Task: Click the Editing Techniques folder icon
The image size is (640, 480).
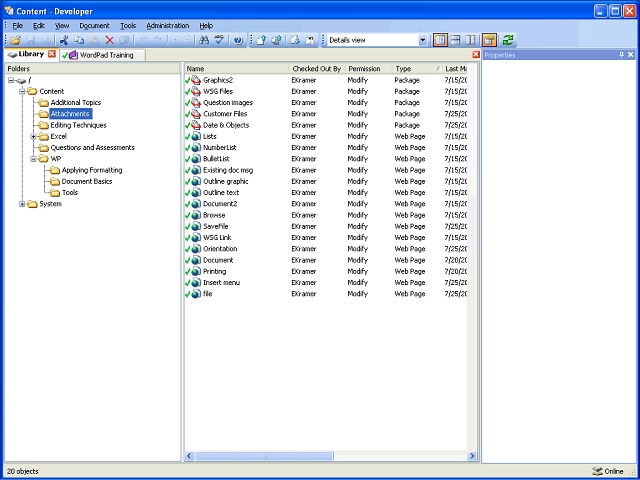Action: click(x=44, y=125)
